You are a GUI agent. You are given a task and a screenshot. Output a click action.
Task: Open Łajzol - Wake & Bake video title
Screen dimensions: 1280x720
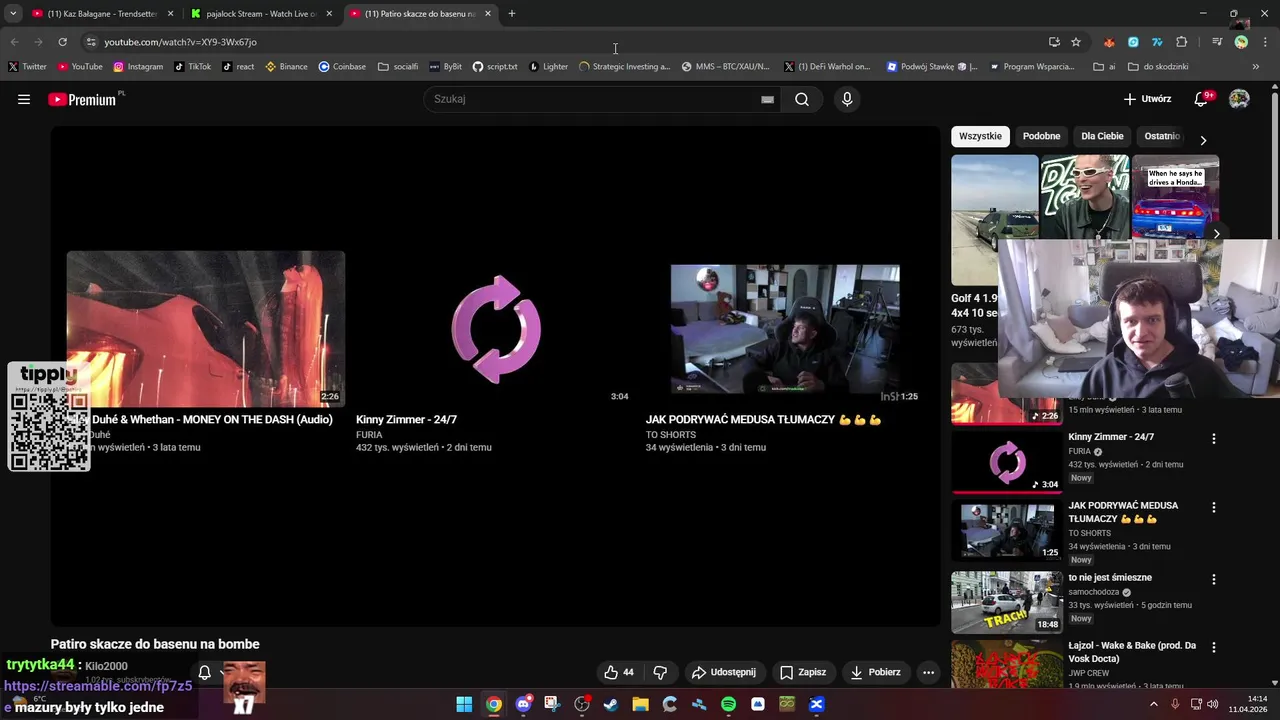1132,652
